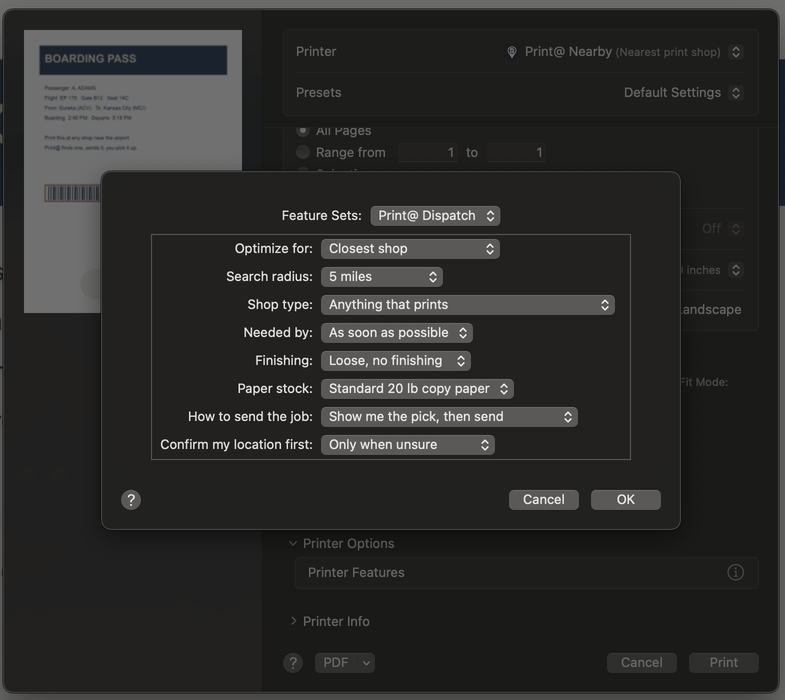Select the Range from radio button
This screenshot has height=700, width=785.
click(x=302, y=152)
